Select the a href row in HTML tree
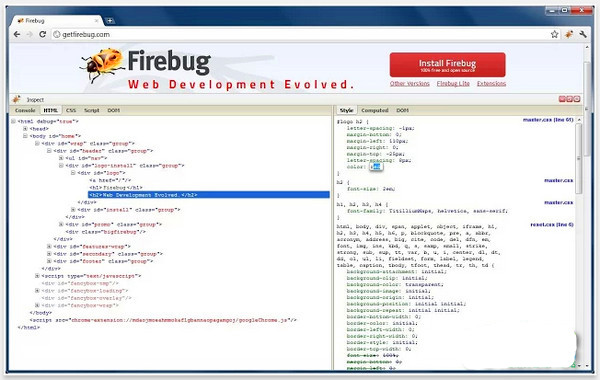Screen dimensions: 600x380 pyautogui.click(x=110, y=180)
